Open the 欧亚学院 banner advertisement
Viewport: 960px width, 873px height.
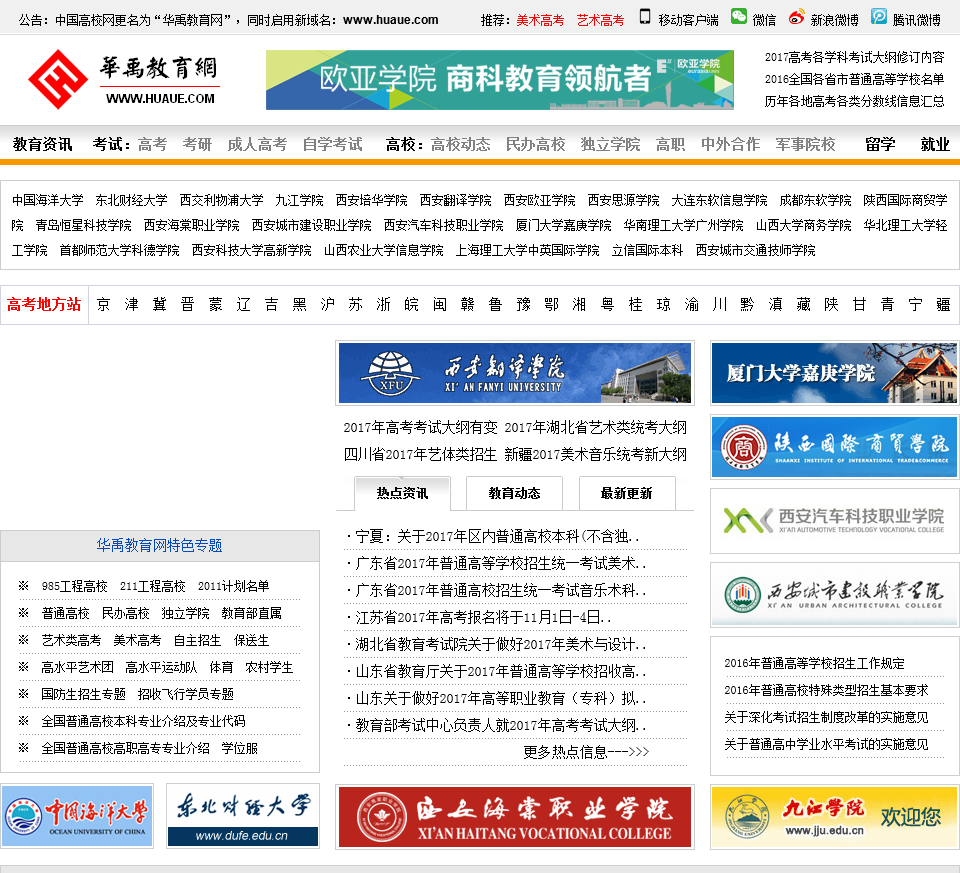point(500,80)
